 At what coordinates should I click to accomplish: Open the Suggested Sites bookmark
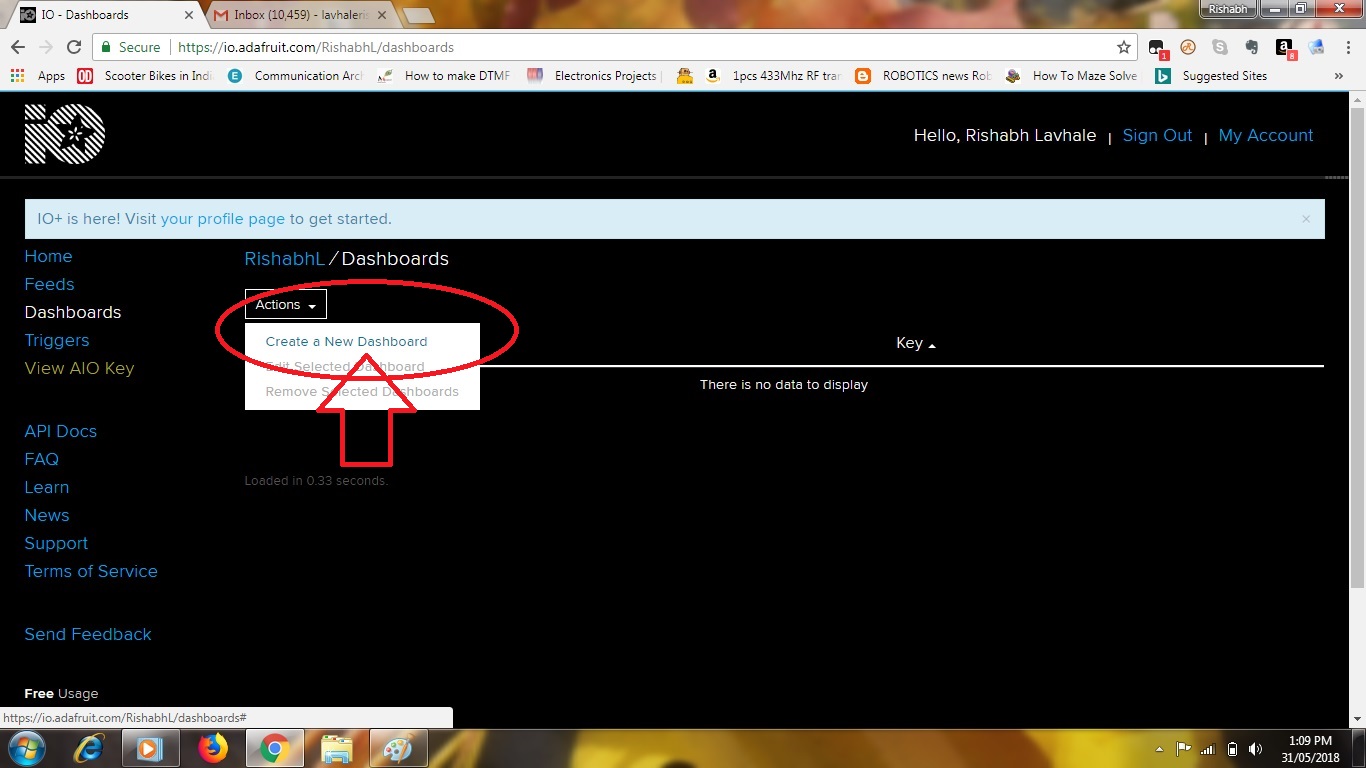tap(1211, 76)
